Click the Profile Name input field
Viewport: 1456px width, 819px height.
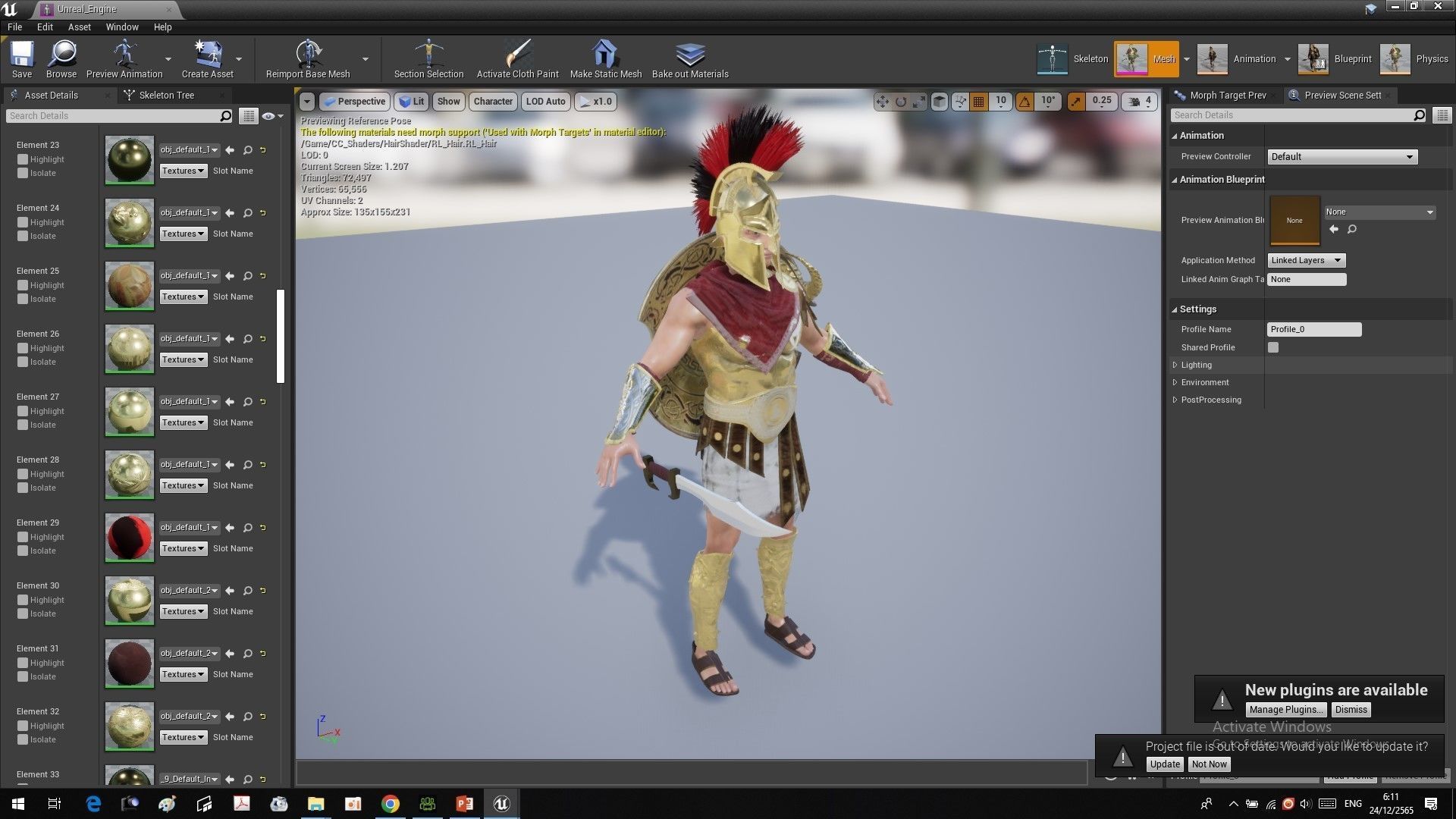1314,329
